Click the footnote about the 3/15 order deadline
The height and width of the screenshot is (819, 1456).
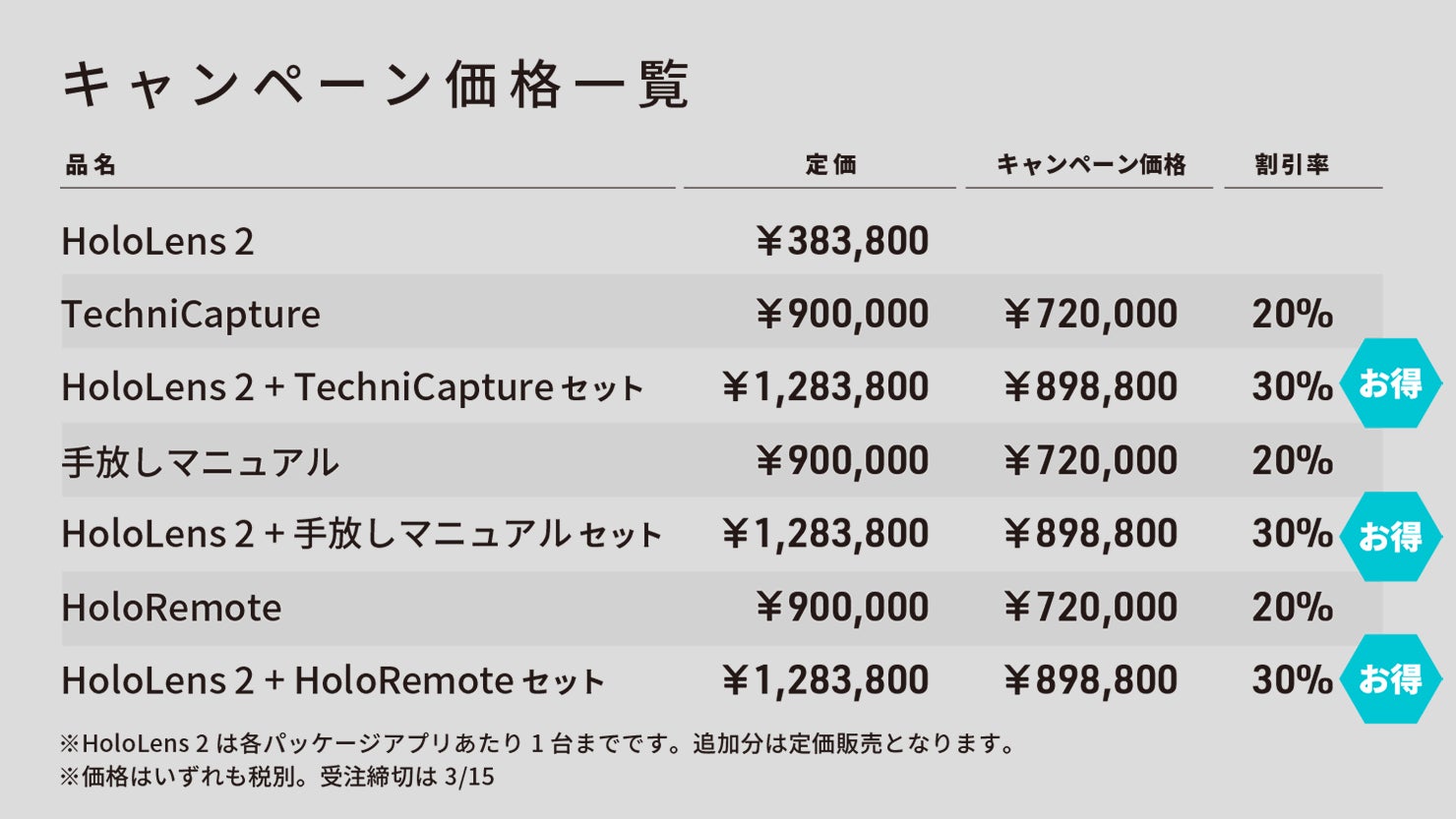tap(276, 777)
